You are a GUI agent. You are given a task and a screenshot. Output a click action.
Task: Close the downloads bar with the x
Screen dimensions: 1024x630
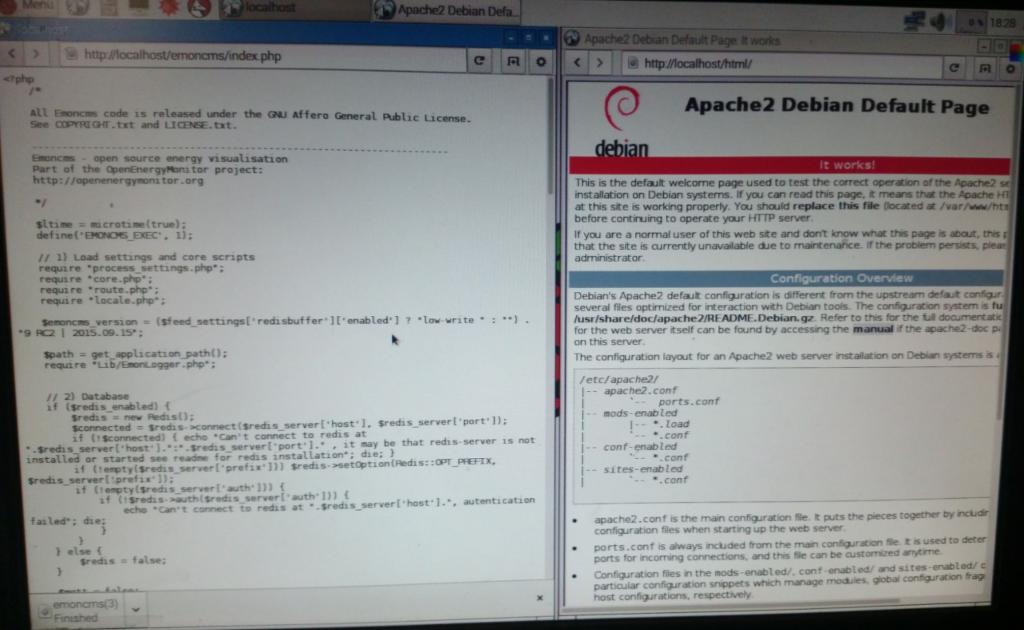pos(539,597)
